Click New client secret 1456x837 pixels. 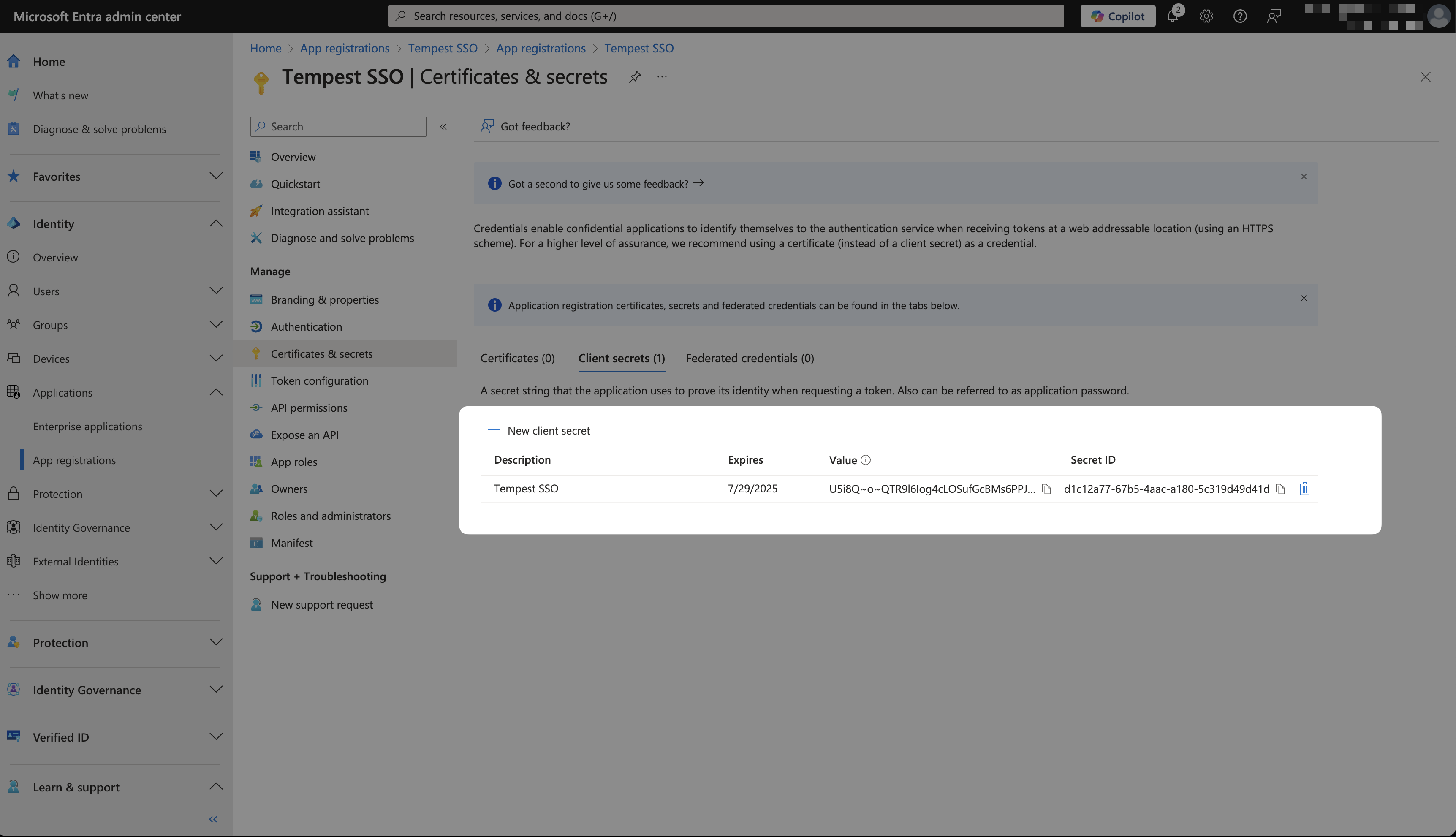click(x=538, y=431)
